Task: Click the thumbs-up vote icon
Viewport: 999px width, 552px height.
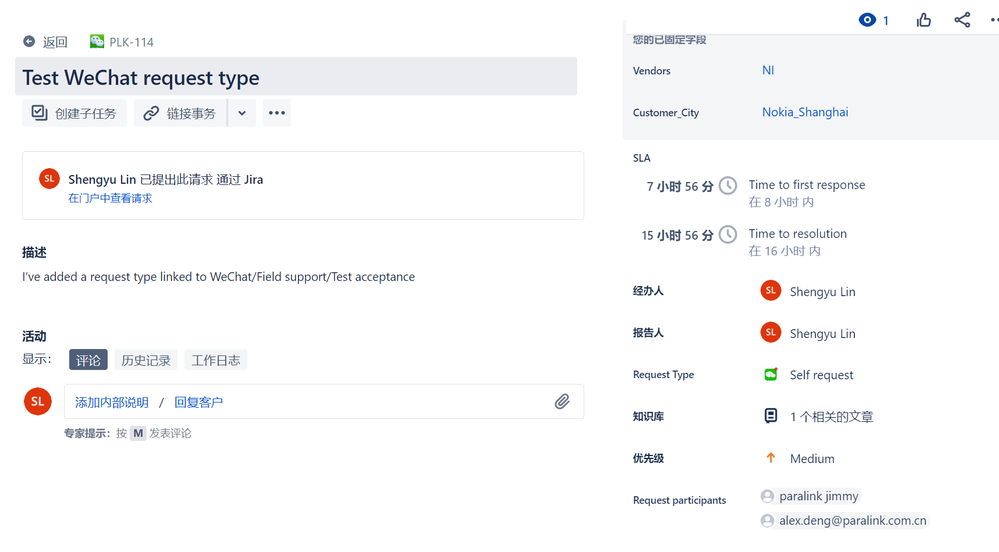Action: [924, 20]
